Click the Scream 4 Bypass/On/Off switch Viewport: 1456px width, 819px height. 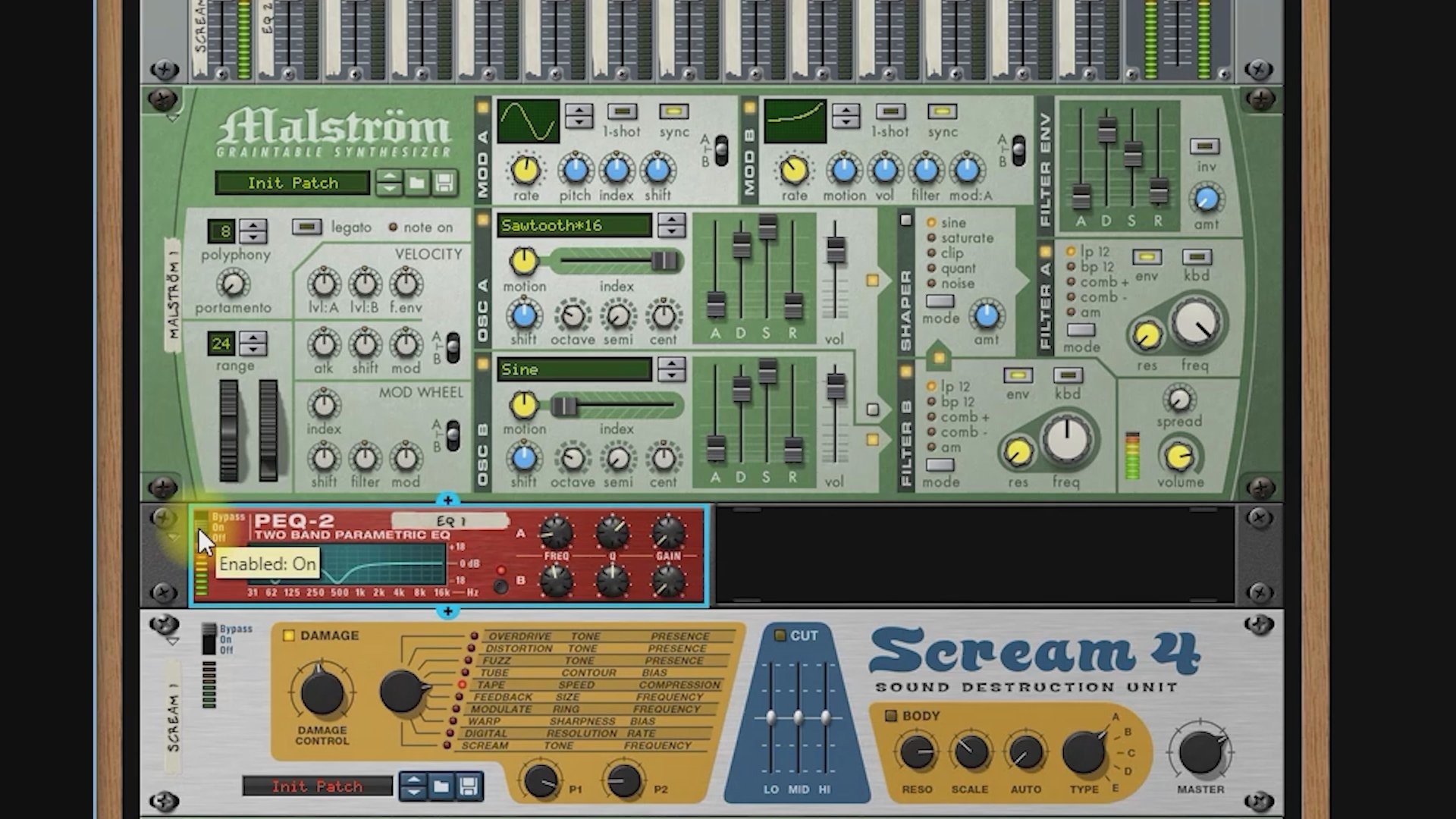point(209,639)
